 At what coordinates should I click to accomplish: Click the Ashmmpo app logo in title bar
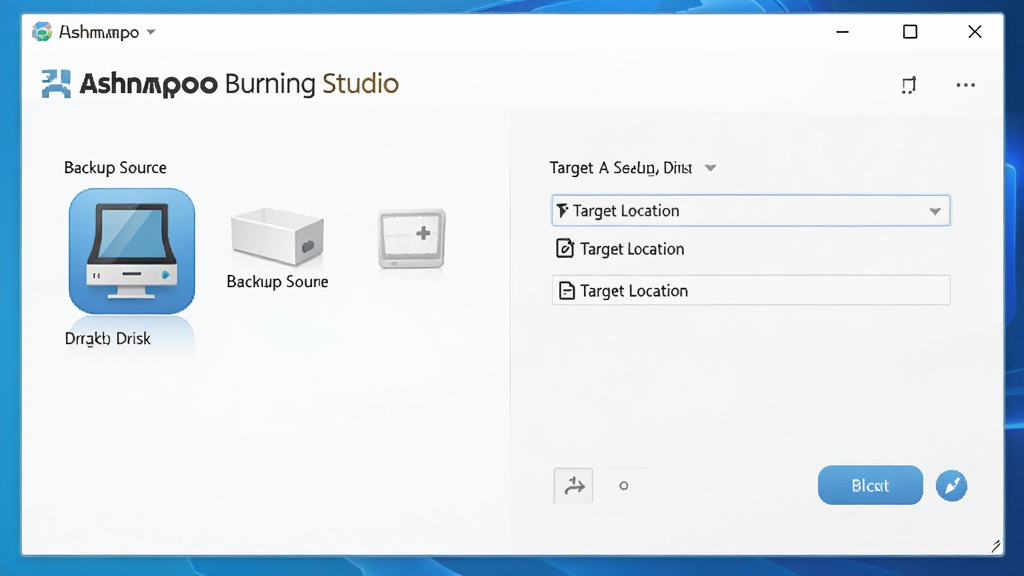pos(42,31)
